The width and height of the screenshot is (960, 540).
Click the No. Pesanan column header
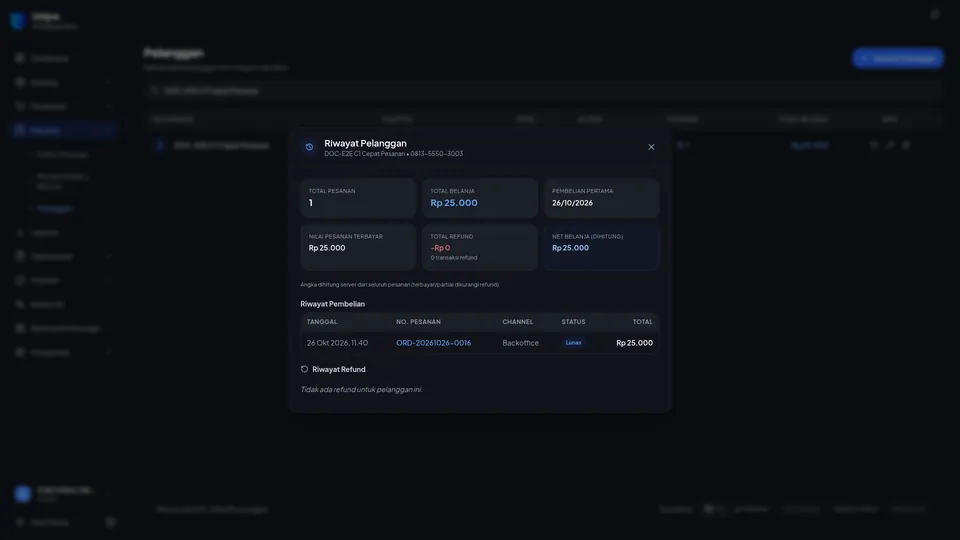point(418,322)
